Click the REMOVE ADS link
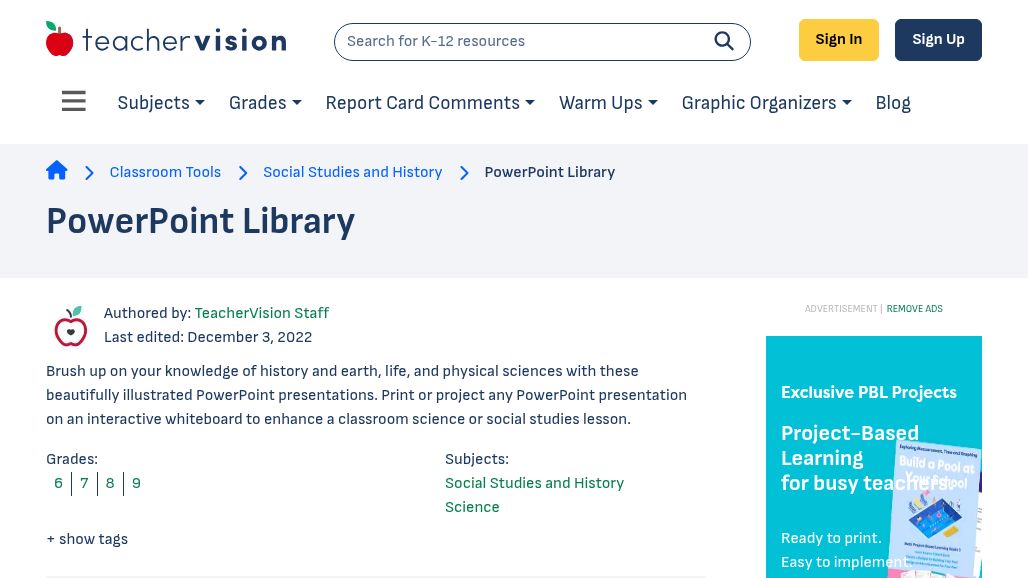1028x578 pixels. click(x=914, y=309)
